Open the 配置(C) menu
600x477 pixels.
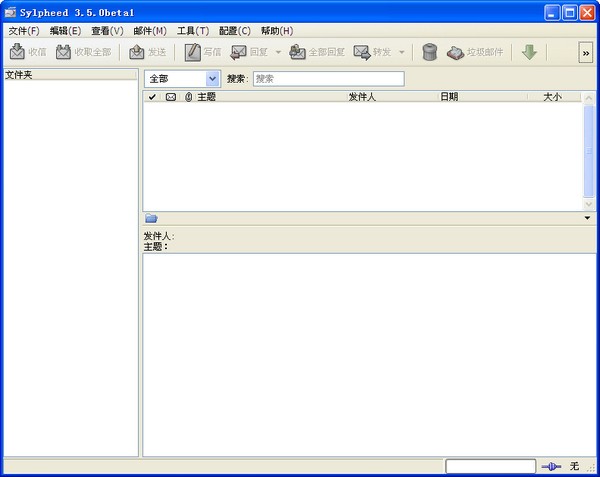click(235, 31)
